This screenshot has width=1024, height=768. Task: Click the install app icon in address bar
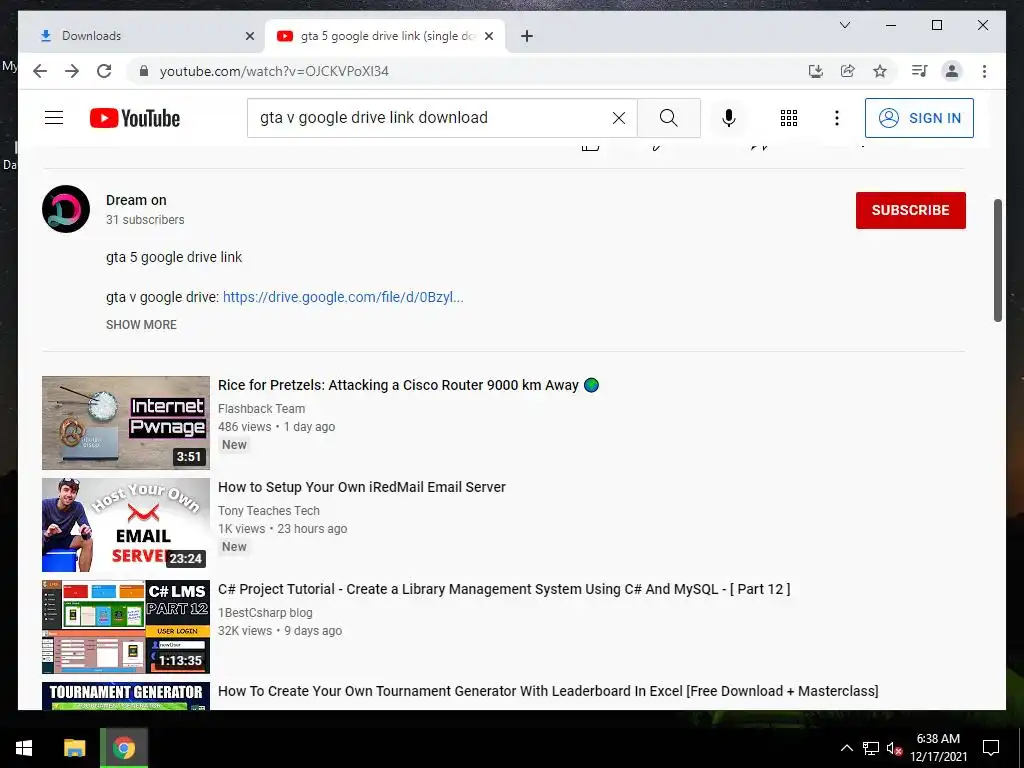coord(816,71)
